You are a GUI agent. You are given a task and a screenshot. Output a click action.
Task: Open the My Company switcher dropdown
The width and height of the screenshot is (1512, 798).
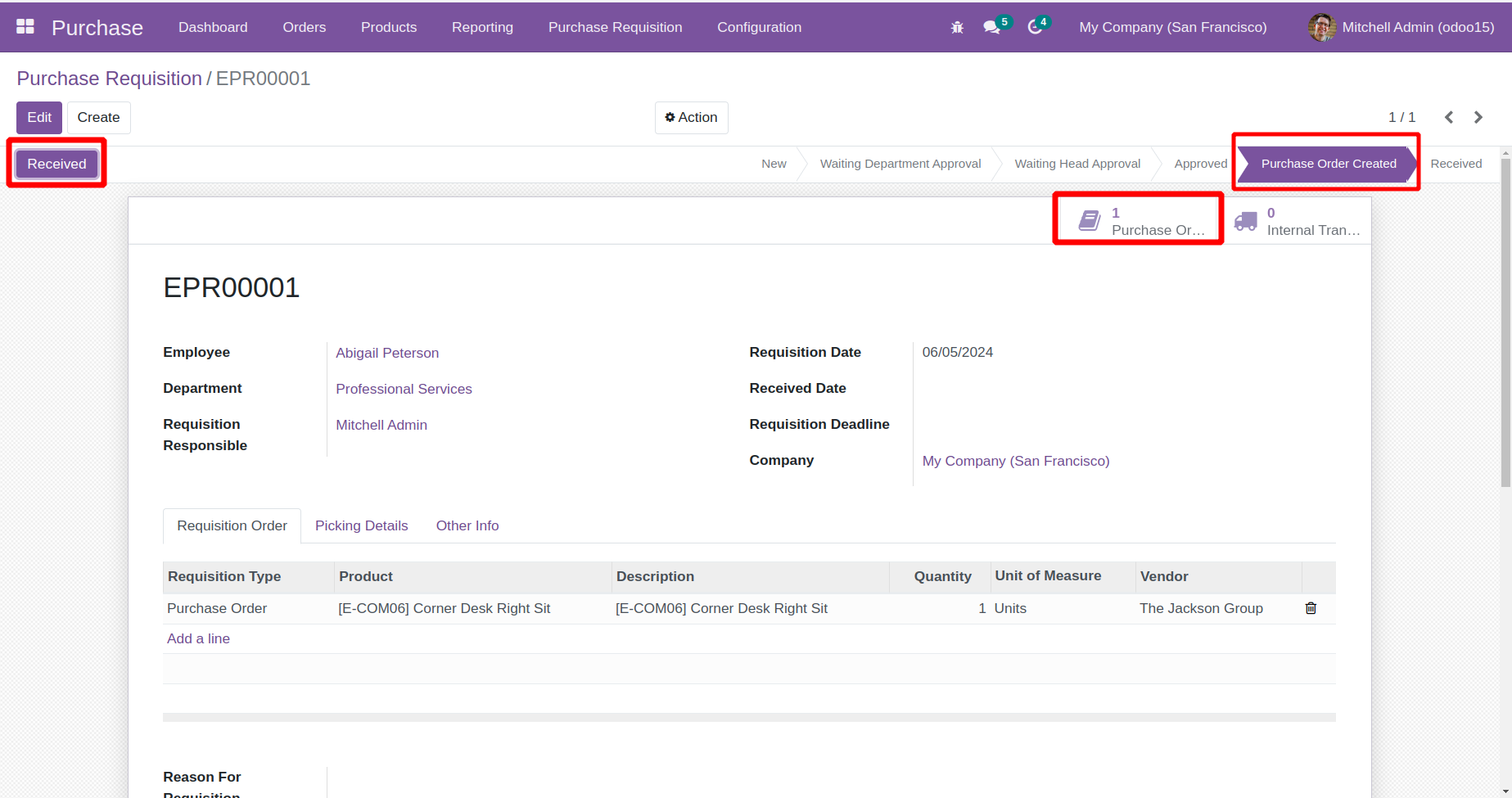point(1172,27)
